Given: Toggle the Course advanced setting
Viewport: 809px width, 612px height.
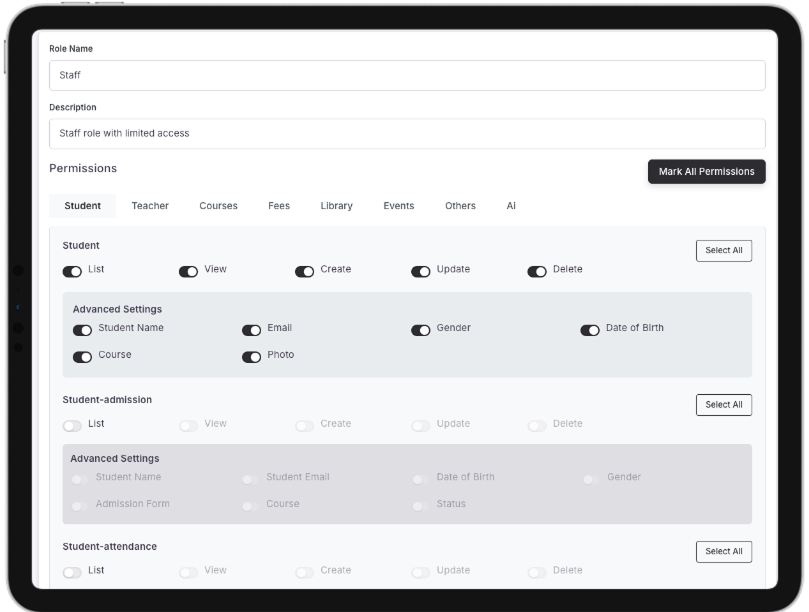Looking at the screenshot, I should tap(84, 354).
